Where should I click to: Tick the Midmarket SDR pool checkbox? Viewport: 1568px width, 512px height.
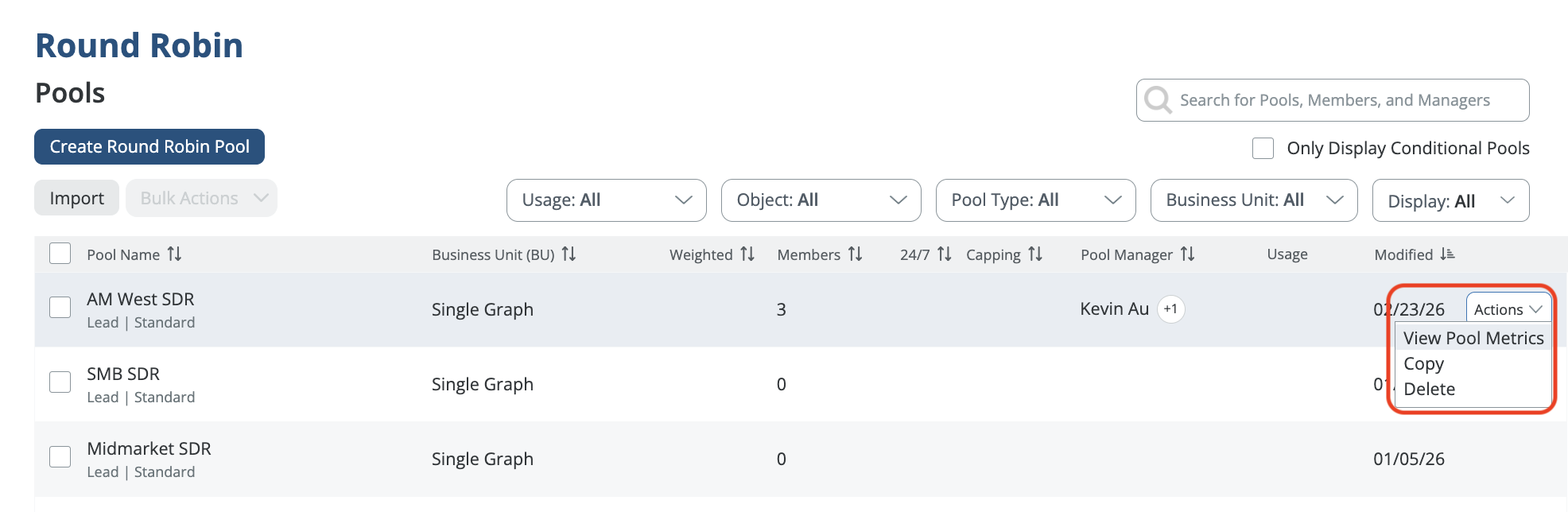[x=60, y=457]
